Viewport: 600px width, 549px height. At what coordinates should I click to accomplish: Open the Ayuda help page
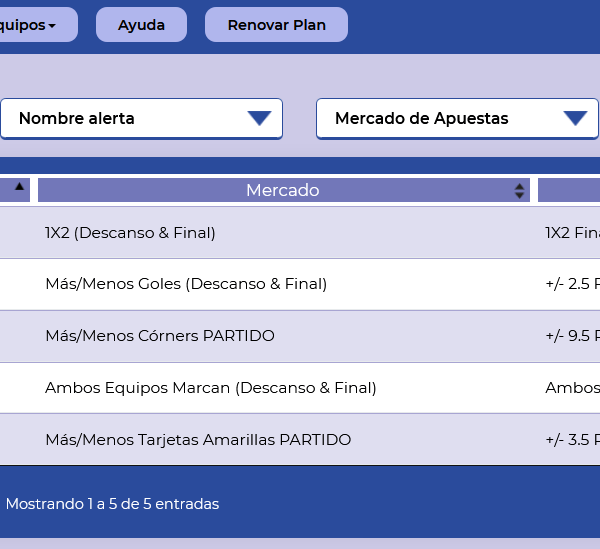pos(141,25)
